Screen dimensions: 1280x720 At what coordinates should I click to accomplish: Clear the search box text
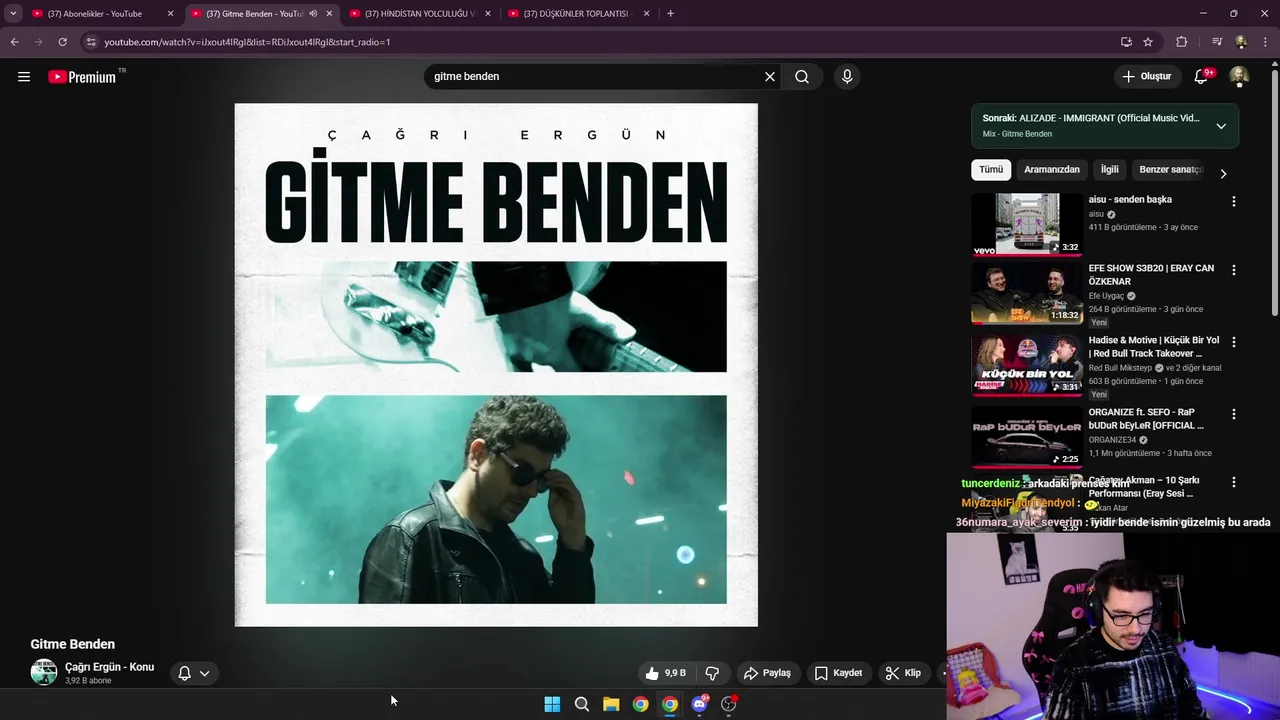[770, 76]
